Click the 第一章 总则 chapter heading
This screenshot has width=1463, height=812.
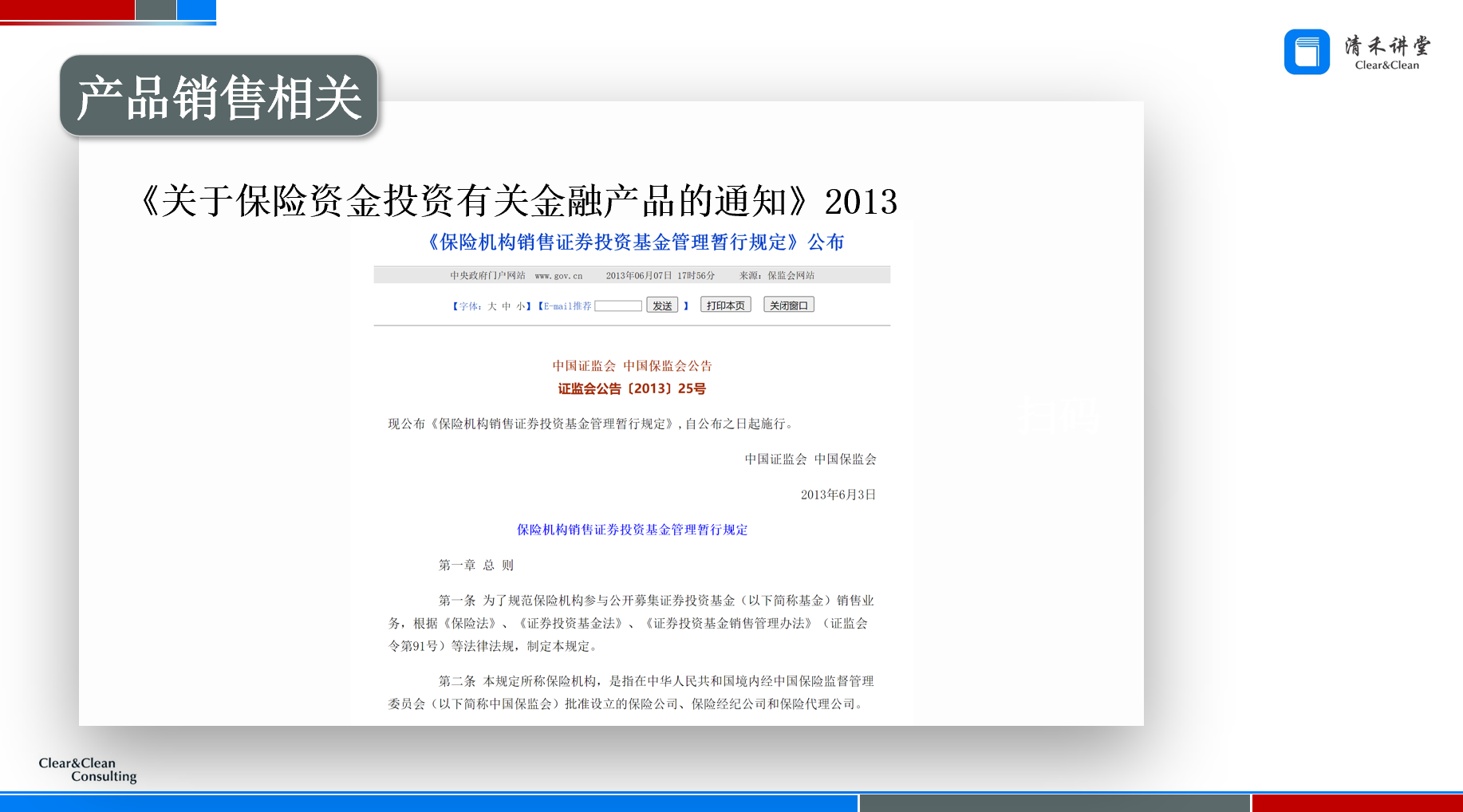[475, 566]
